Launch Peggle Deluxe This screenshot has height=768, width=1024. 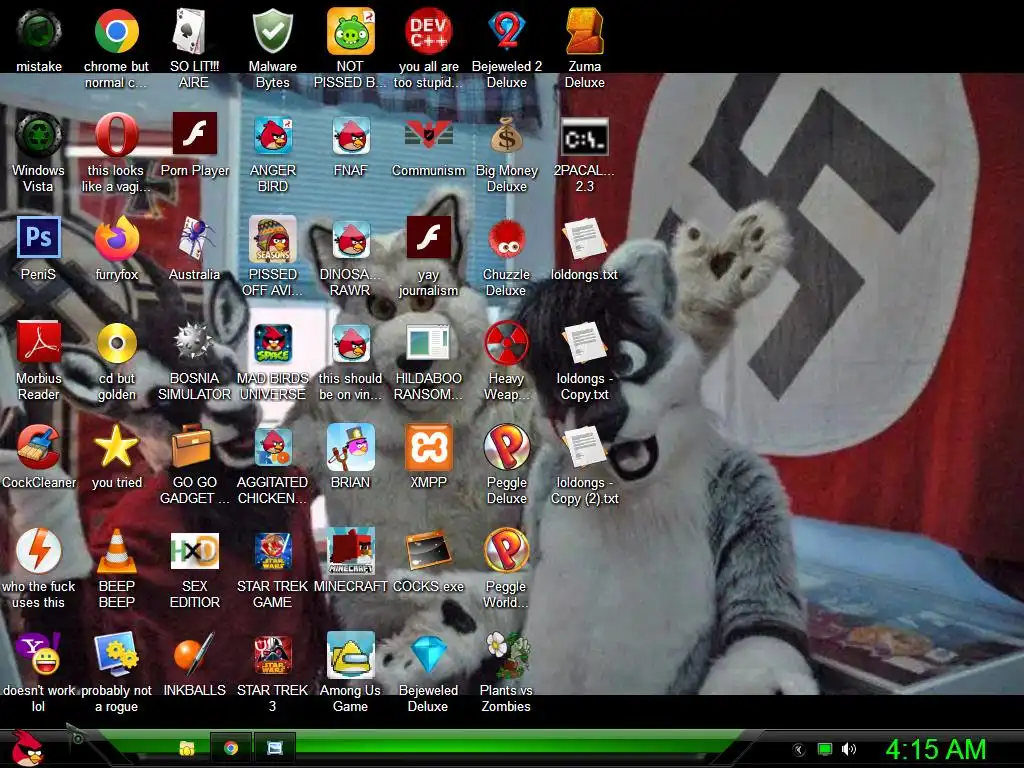506,447
